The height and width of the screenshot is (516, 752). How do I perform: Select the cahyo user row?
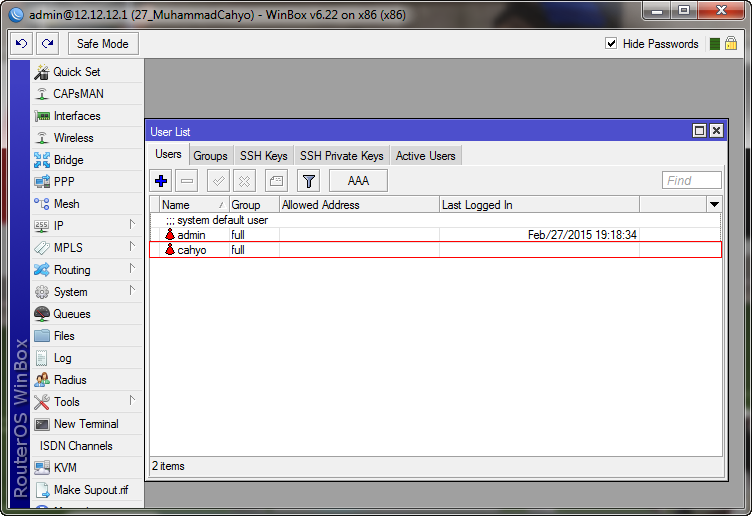(435, 250)
